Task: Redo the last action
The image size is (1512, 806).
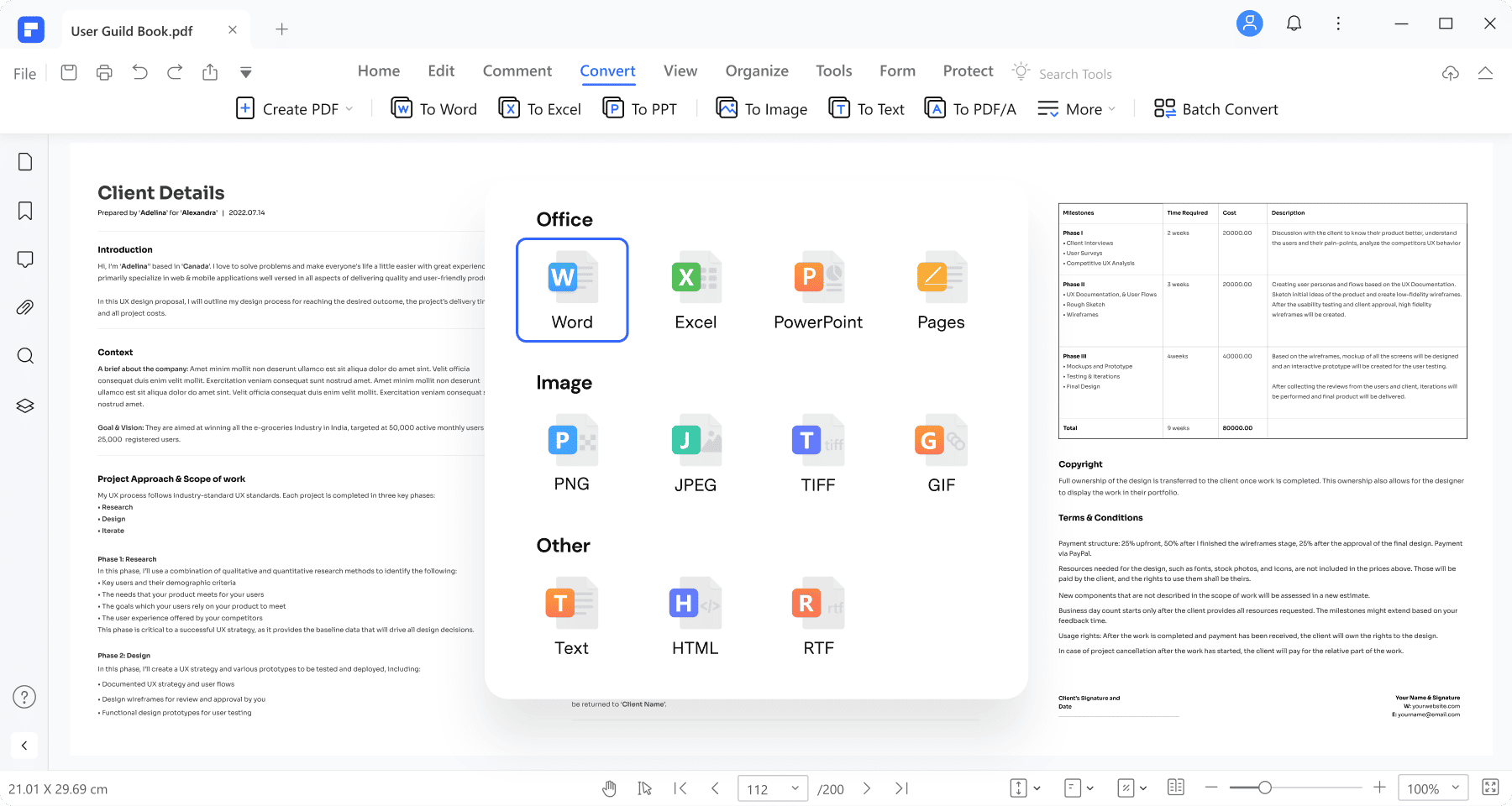Action: tap(175, 72)
